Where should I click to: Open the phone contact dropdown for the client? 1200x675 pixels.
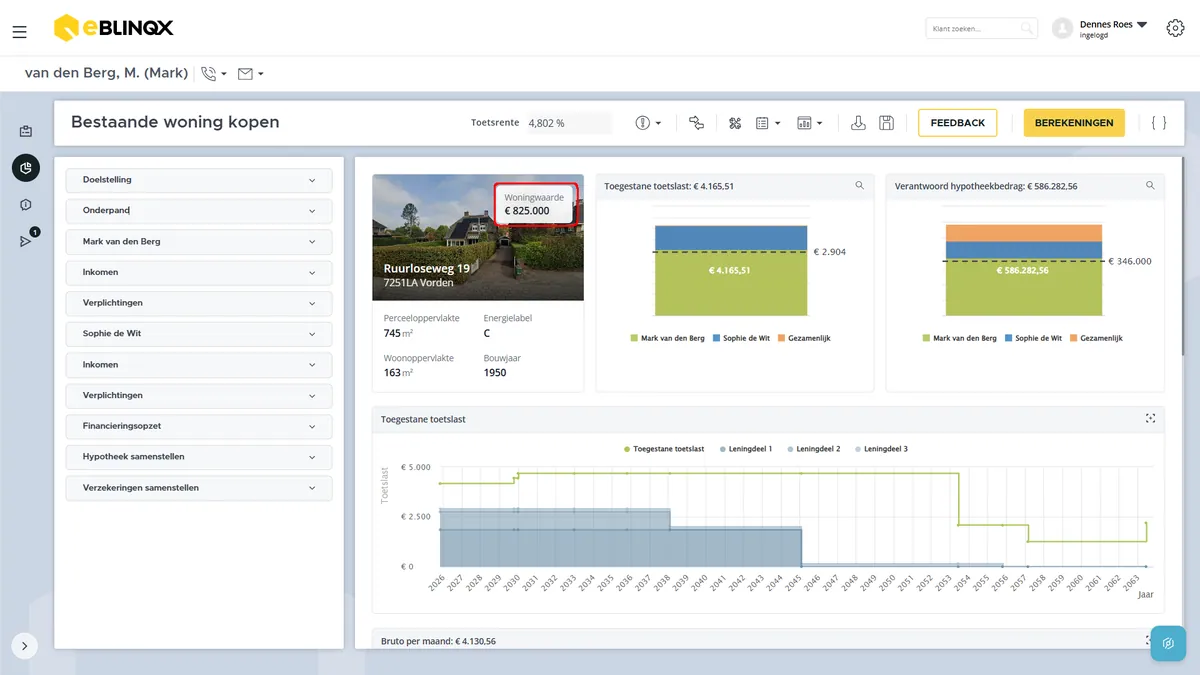(213, 73)
